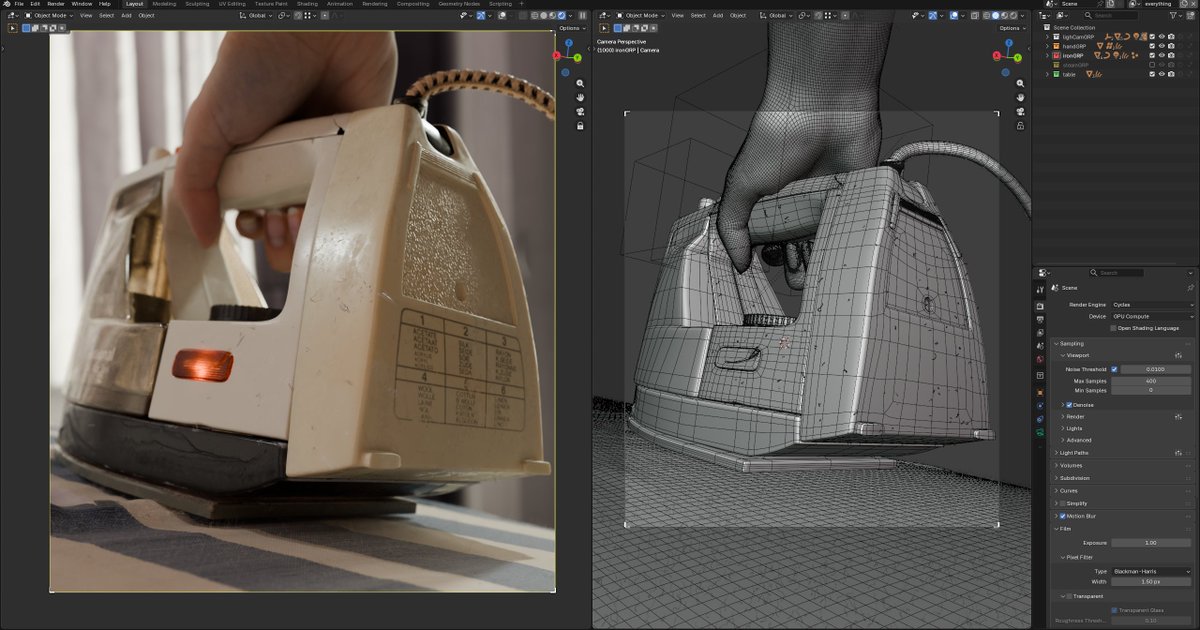The image size is (1200, 630).
Task: Open the Tool properties tab icon
Action: pos(1040,290)
